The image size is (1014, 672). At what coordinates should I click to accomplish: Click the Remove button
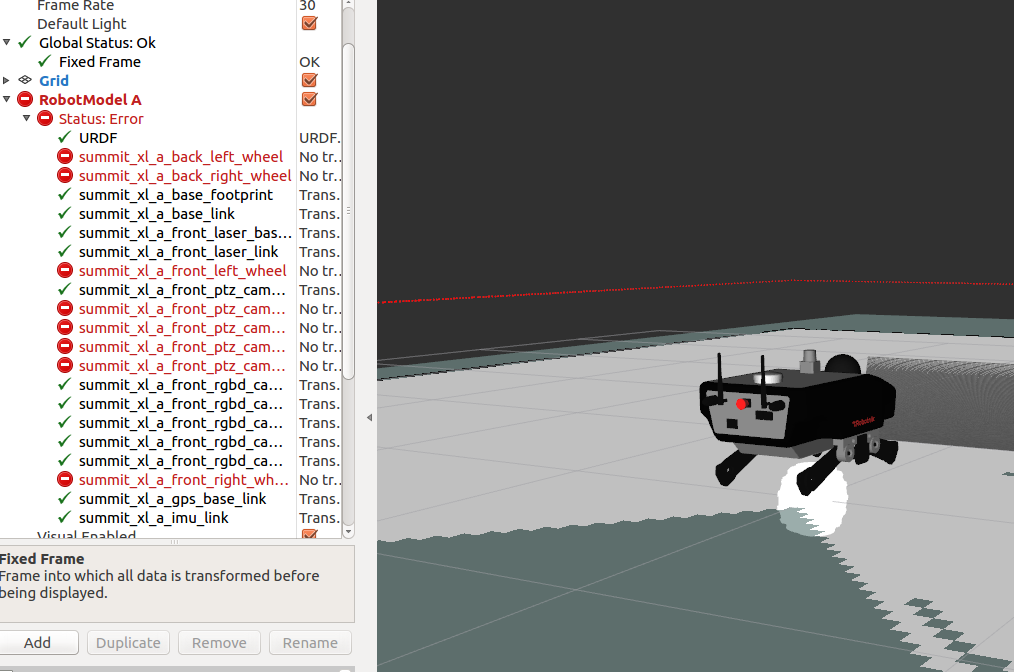218,642
